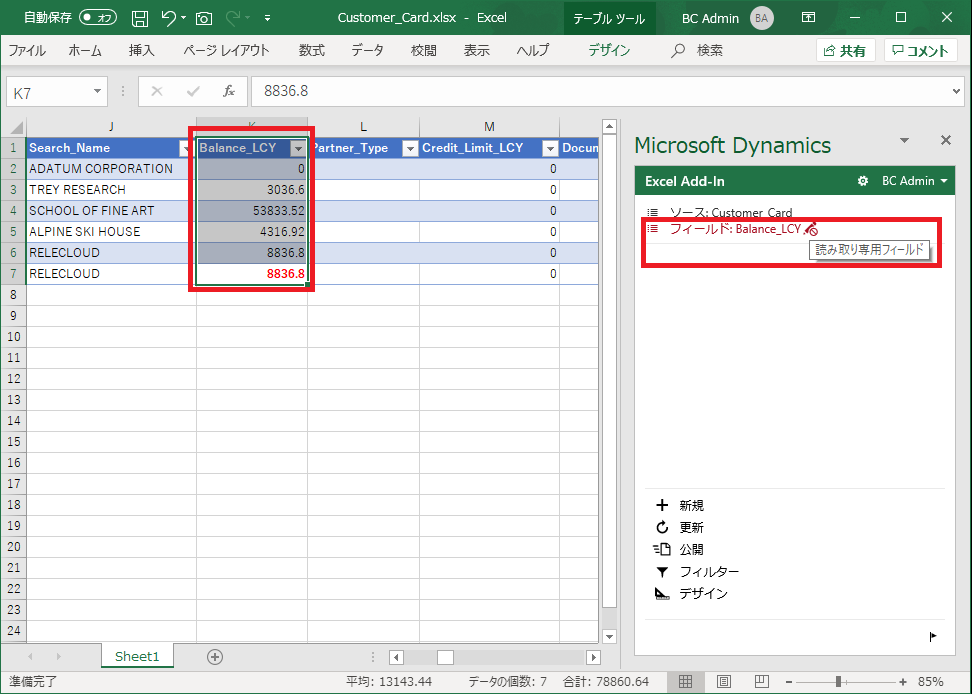
Task: Open the データ tab
Action: pyautogui.click(x=368, y=50)
